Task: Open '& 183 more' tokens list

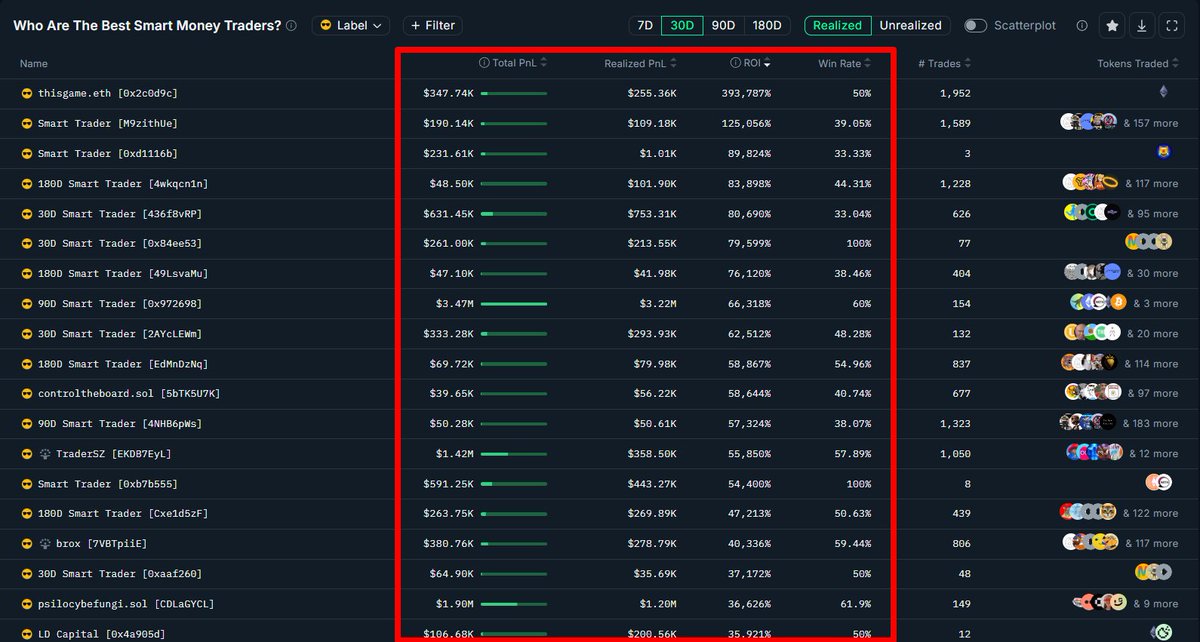Action: (x=1150, y=423)
